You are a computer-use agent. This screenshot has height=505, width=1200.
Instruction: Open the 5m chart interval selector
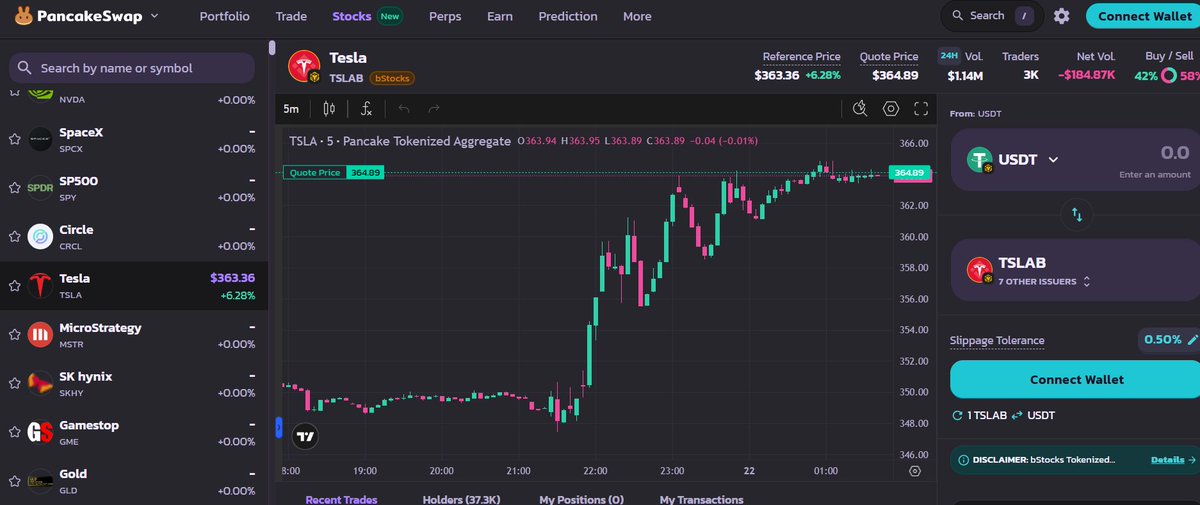click(x=291, y=109)
